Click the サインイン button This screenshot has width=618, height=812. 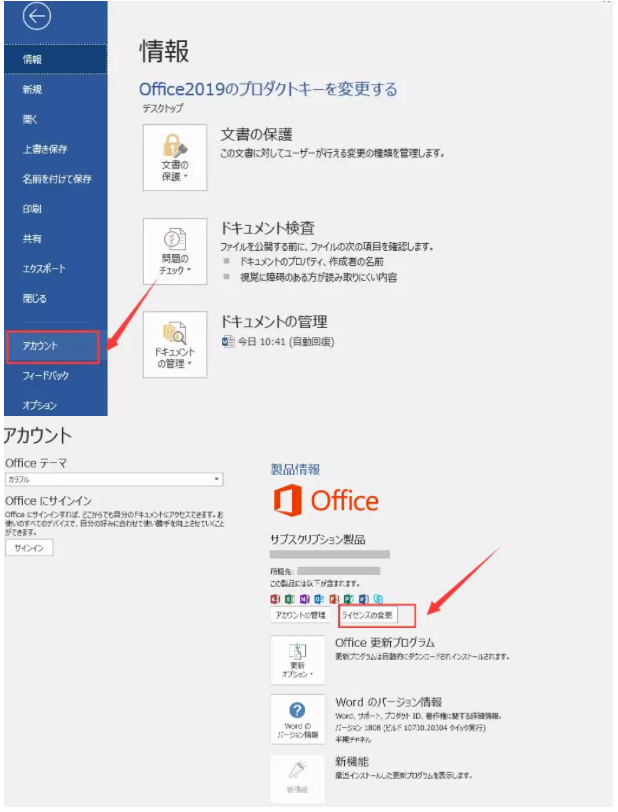[x=29, y=548]
